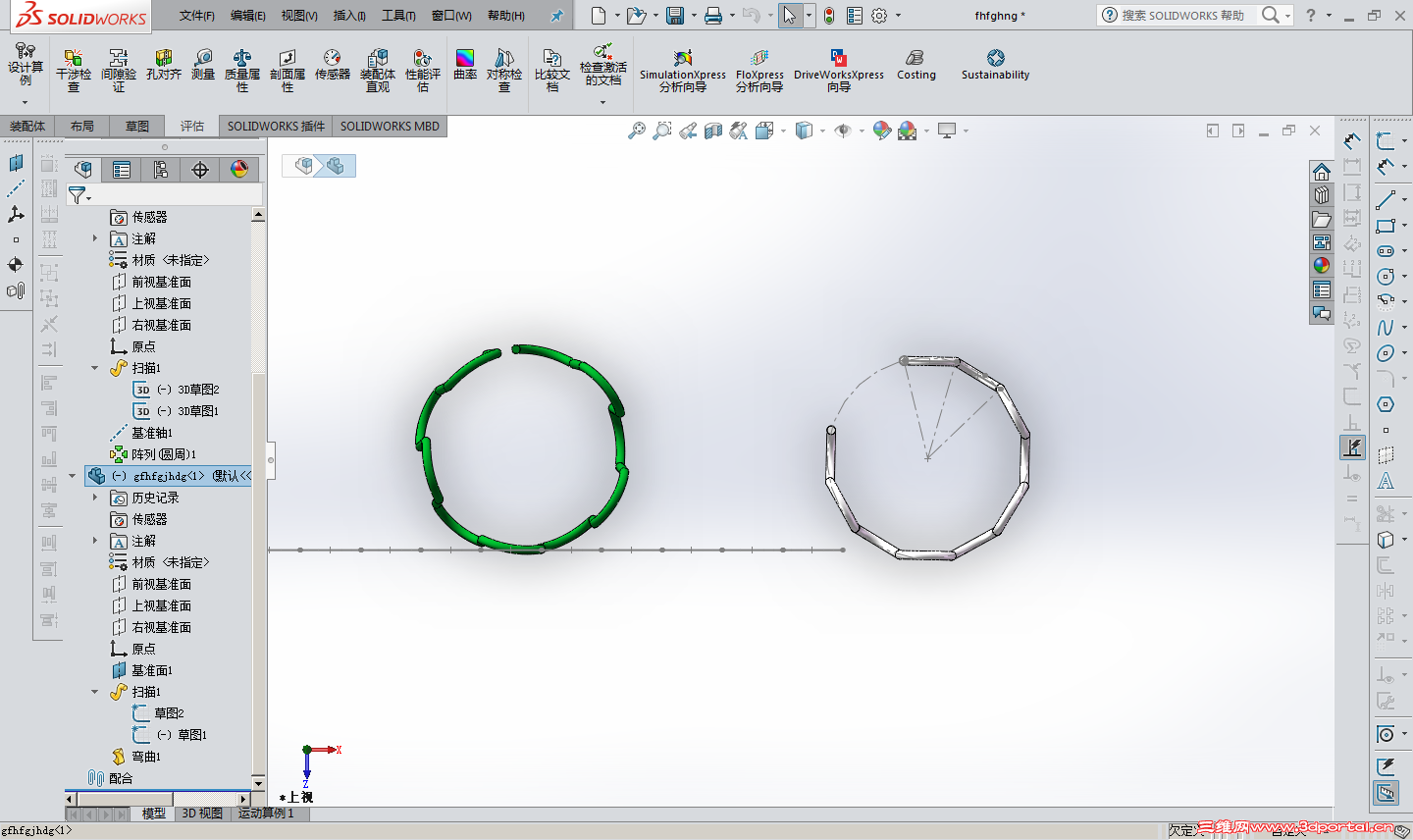Run the 对称检查 symmetry check
The image size is (1413, 840).
click(504, 71)
